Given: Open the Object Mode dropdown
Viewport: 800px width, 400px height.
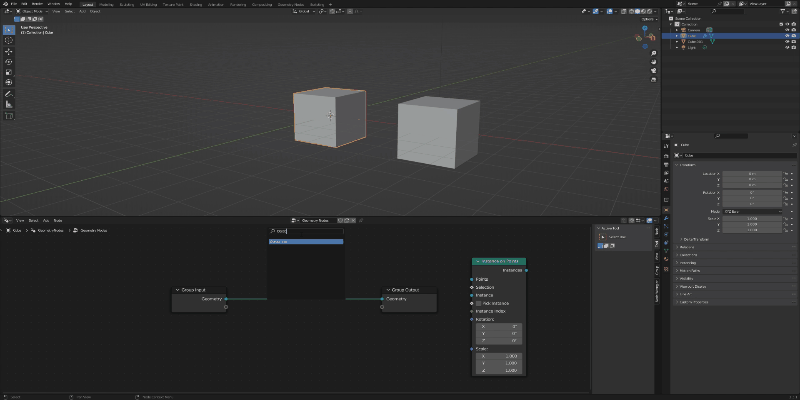Looking at the screenshot, I should pyautogui.click(x=32, y=12).
